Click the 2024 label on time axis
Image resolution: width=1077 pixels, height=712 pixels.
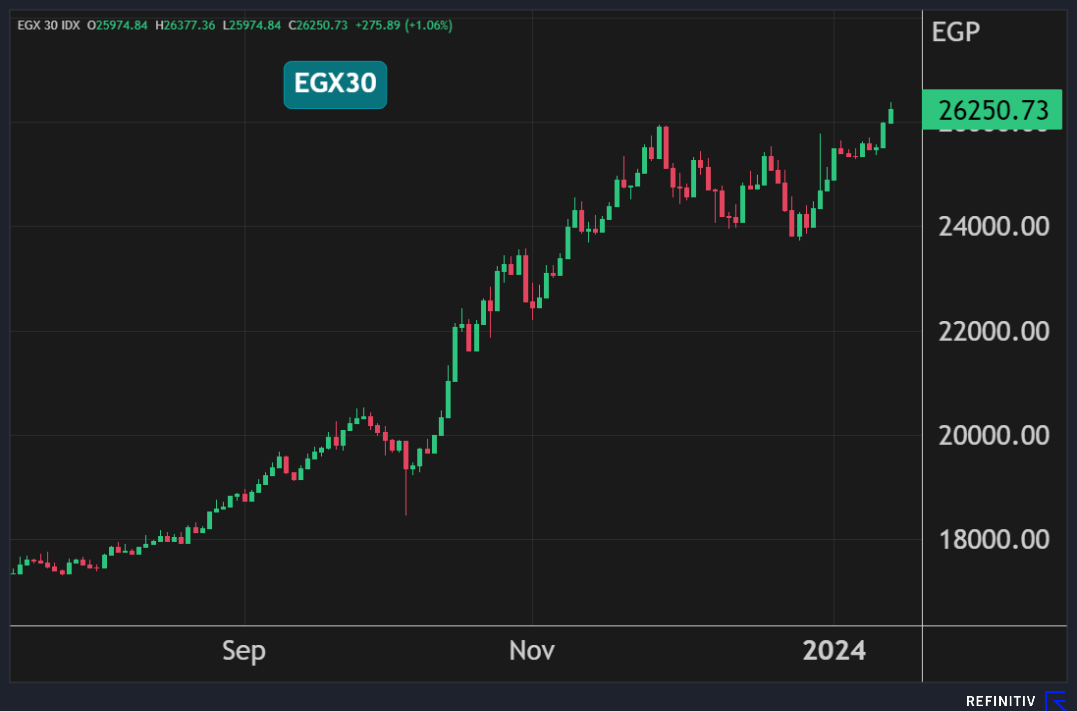tap(835, 652)
